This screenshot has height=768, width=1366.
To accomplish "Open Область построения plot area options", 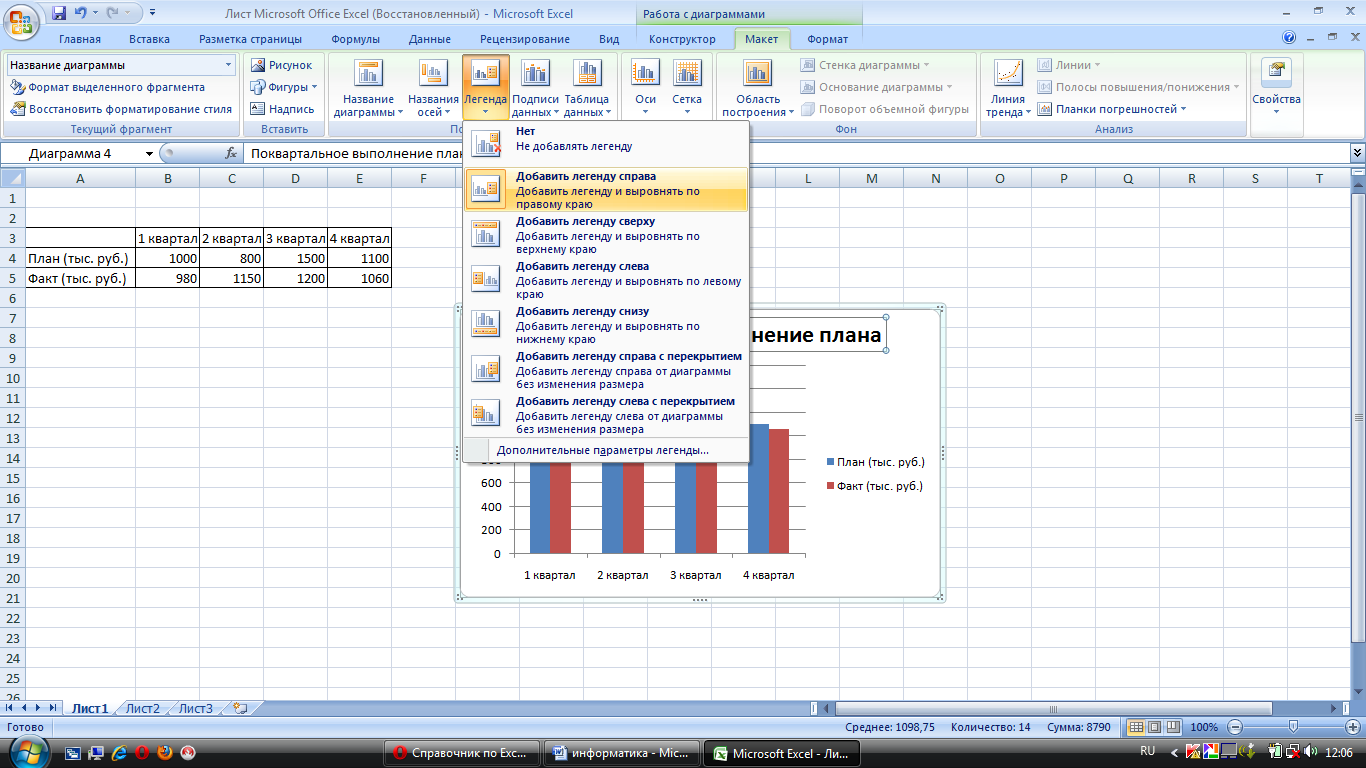I will coord(758,88).
